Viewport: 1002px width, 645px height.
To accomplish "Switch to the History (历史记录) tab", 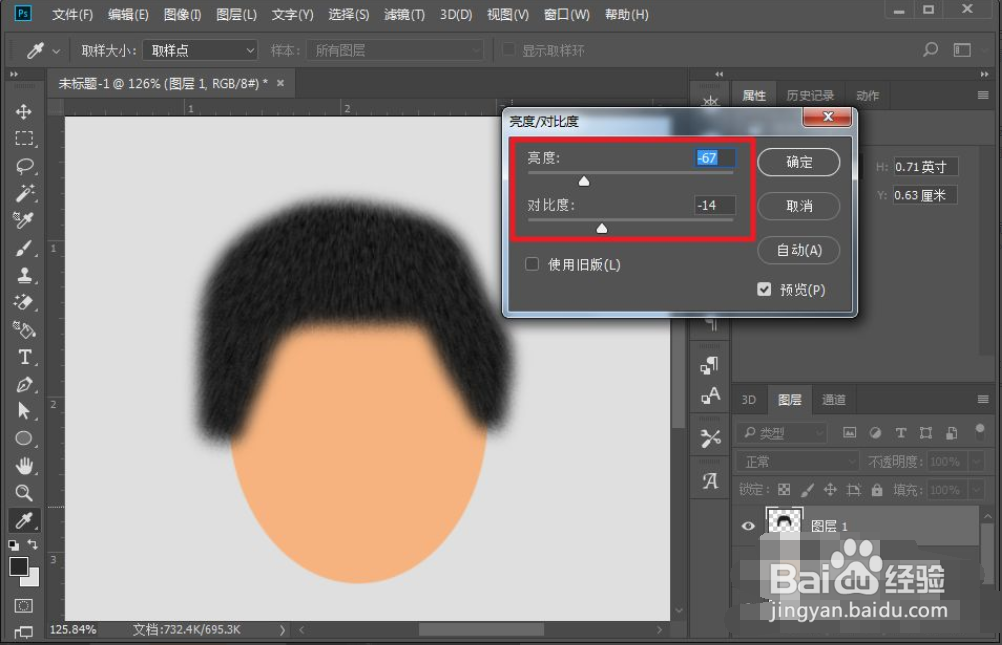I will (810, 95).
